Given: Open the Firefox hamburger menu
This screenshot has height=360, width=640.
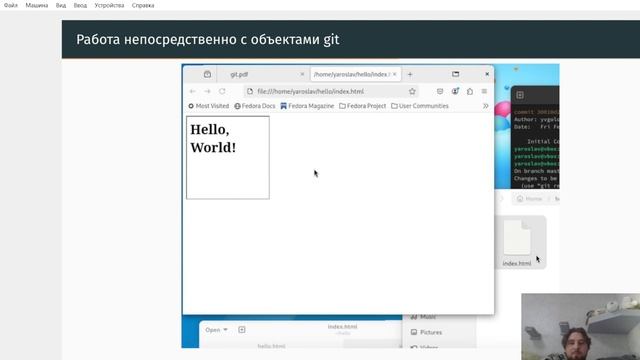Looking at the screenshot, I should (484, 91).
